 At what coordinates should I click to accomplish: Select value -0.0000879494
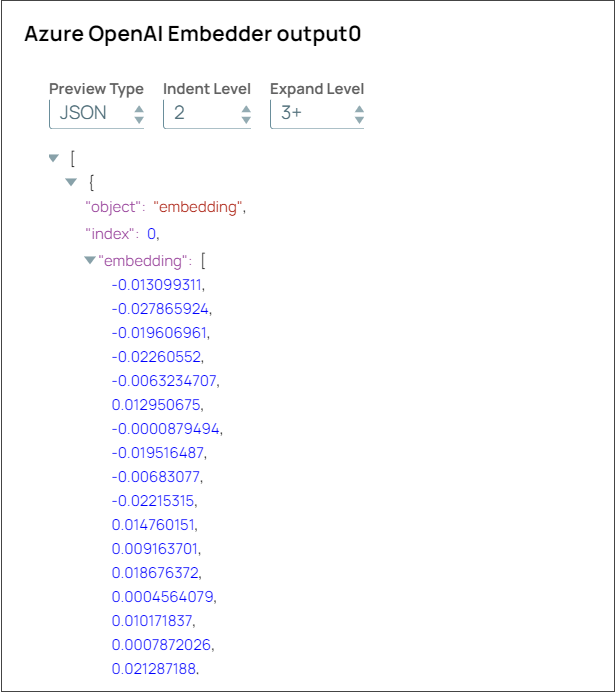(x=165, y=429)
